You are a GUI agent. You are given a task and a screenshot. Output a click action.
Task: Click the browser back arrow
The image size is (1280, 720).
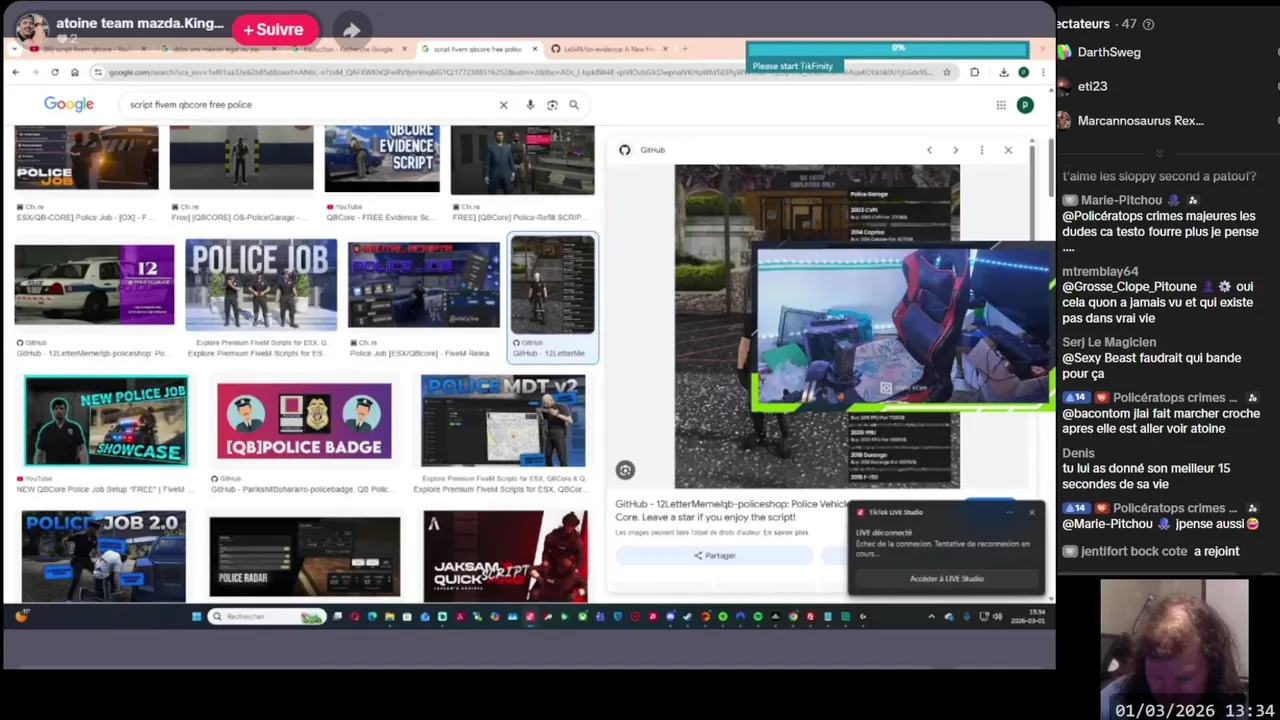(15, 72)
